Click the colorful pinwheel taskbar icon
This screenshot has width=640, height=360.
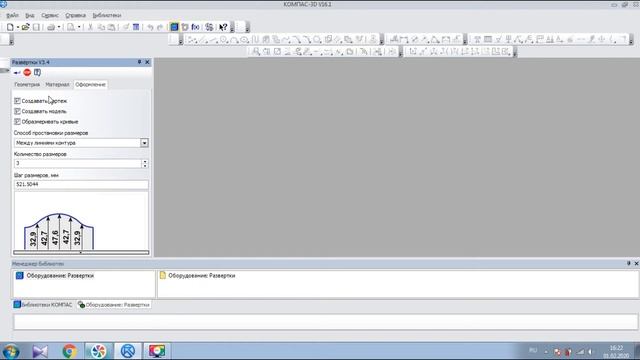click(x=98, y=351)
